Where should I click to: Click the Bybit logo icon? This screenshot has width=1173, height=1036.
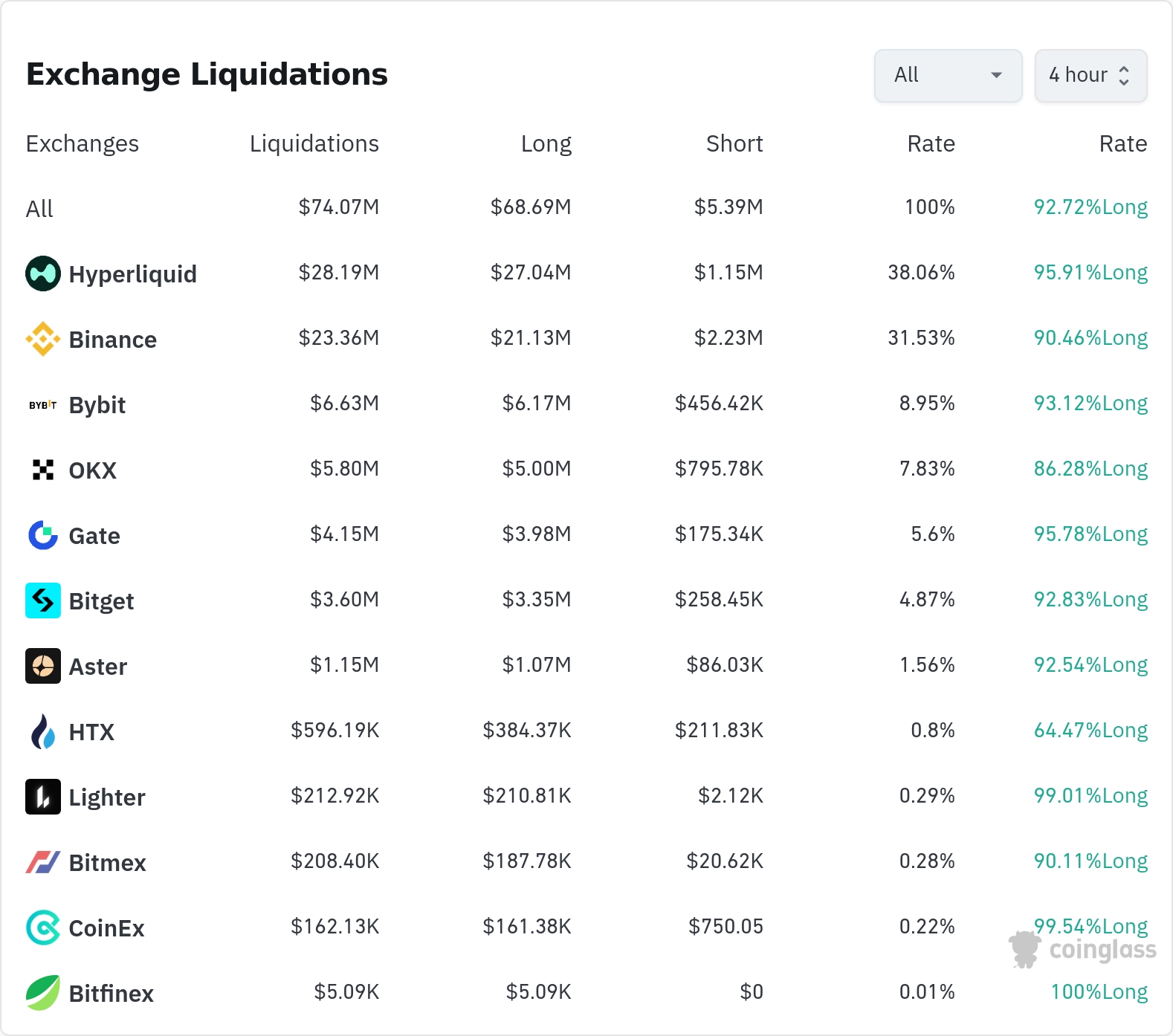43,405
